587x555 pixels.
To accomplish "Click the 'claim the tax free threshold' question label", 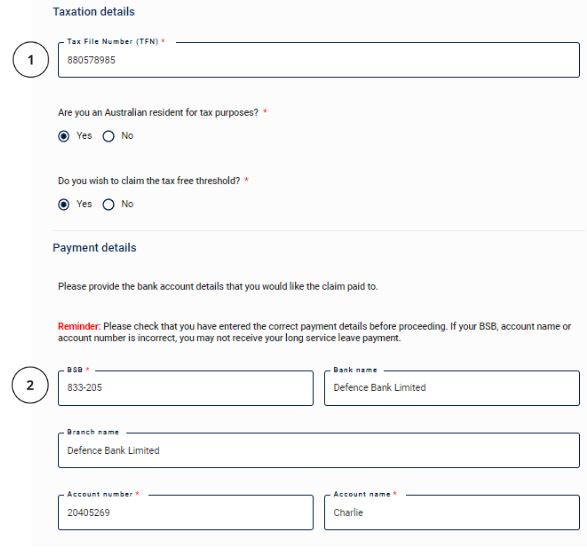I will click(x=149, y=181).
